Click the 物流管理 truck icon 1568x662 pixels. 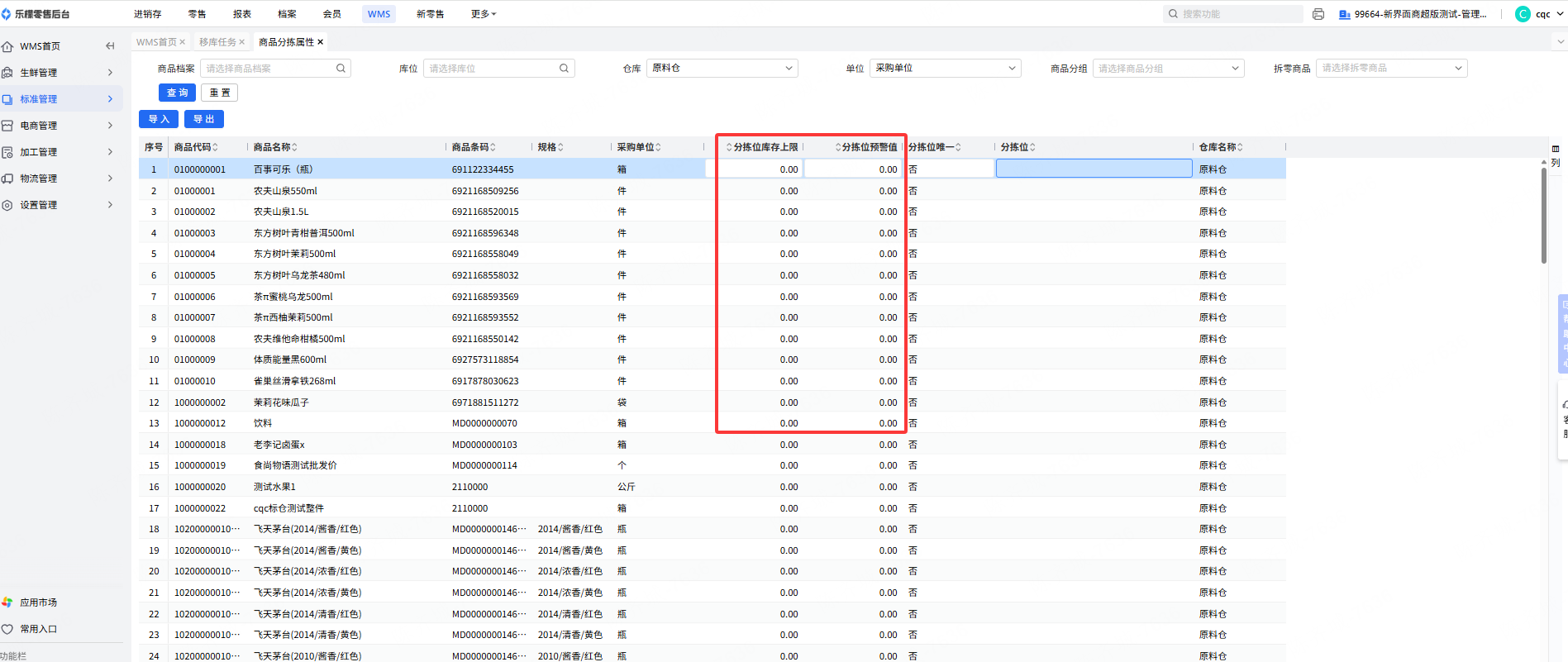(7, 179)
